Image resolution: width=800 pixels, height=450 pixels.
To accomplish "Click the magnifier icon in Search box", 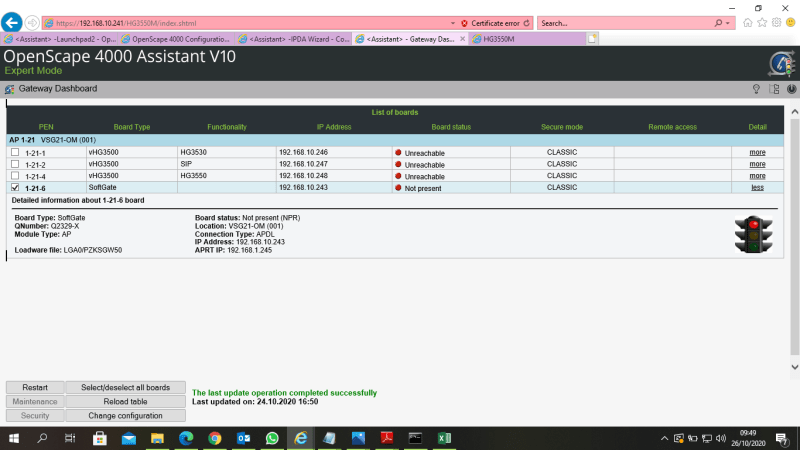I will (718, 23).
